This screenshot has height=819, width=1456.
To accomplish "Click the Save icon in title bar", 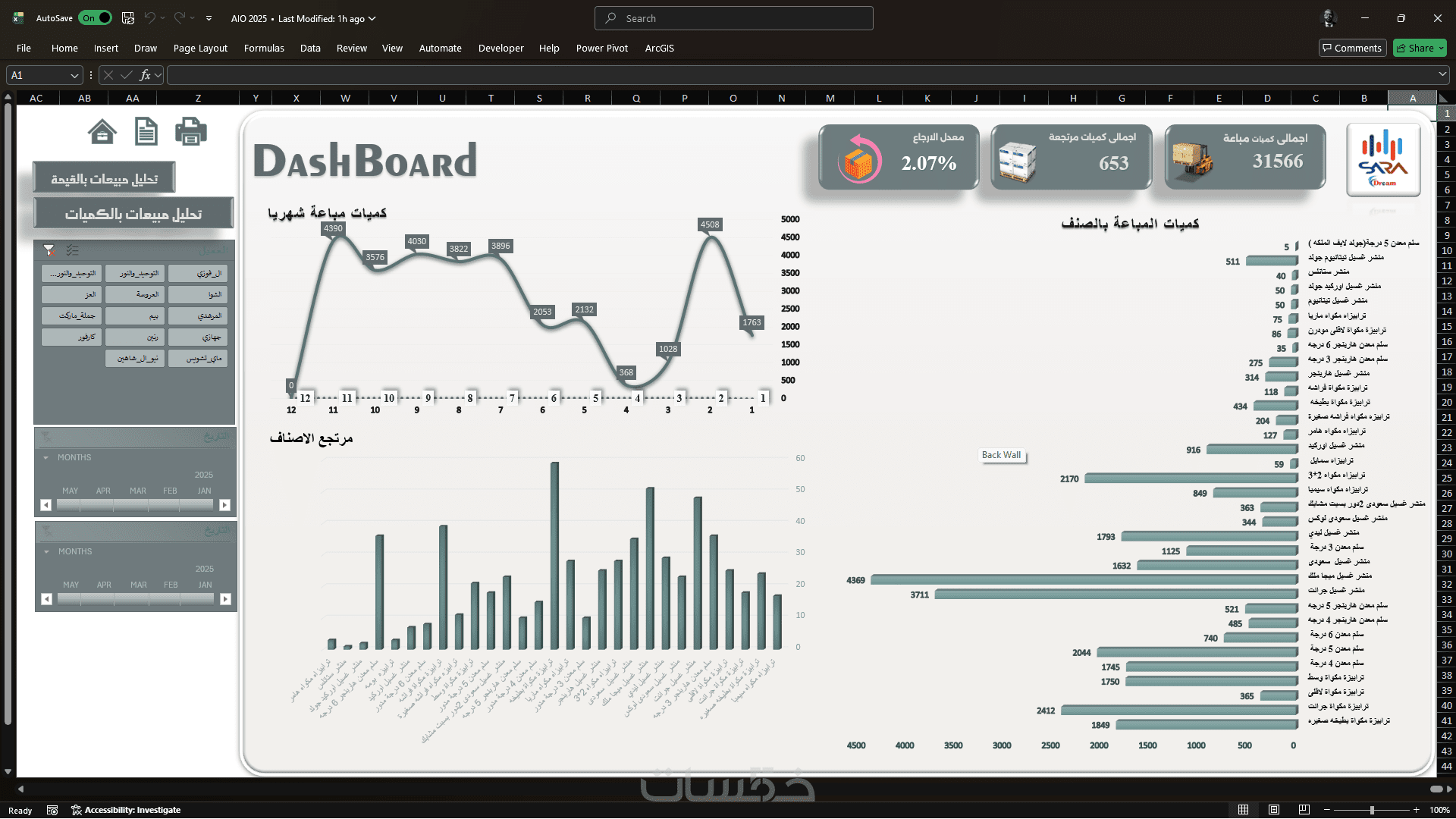I will (128, 18).
